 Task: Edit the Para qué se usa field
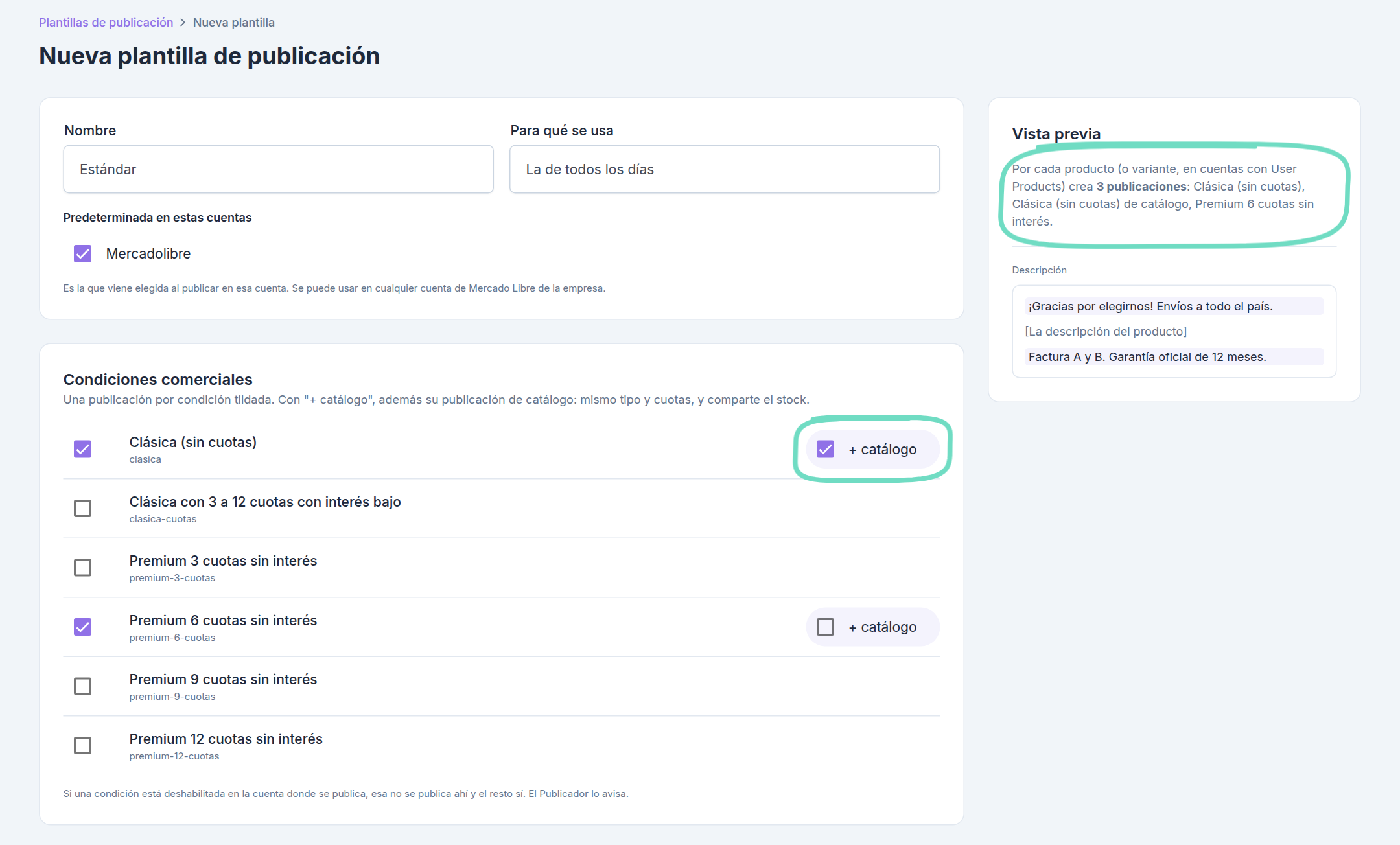[725, 169]
